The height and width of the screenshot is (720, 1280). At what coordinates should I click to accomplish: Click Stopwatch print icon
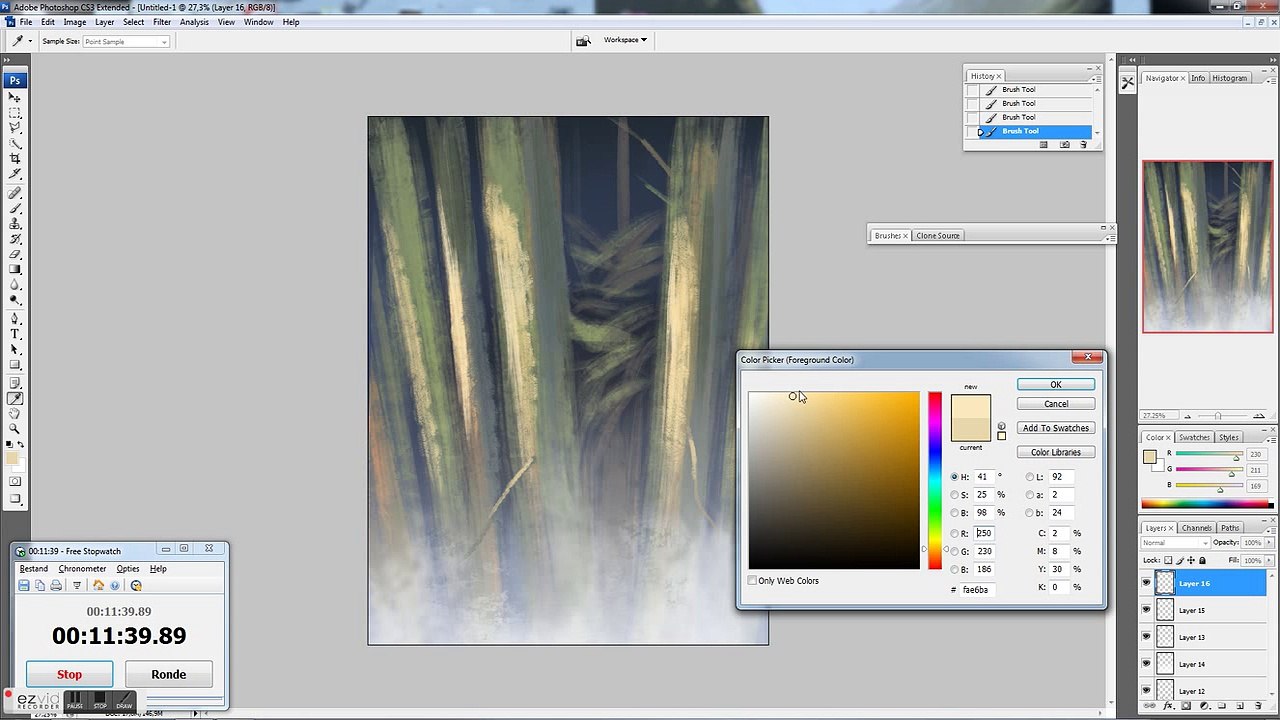coord(56,585)
